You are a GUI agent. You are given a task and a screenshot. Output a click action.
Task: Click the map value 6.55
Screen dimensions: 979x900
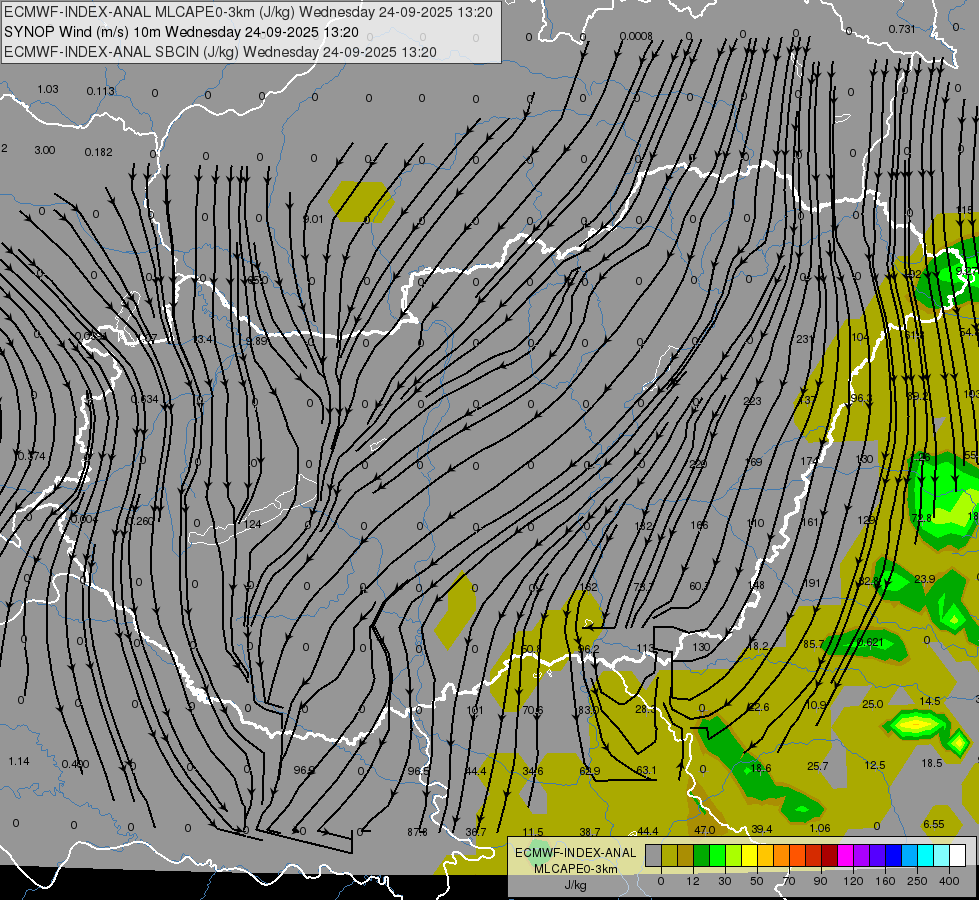[x=933, y=824]
